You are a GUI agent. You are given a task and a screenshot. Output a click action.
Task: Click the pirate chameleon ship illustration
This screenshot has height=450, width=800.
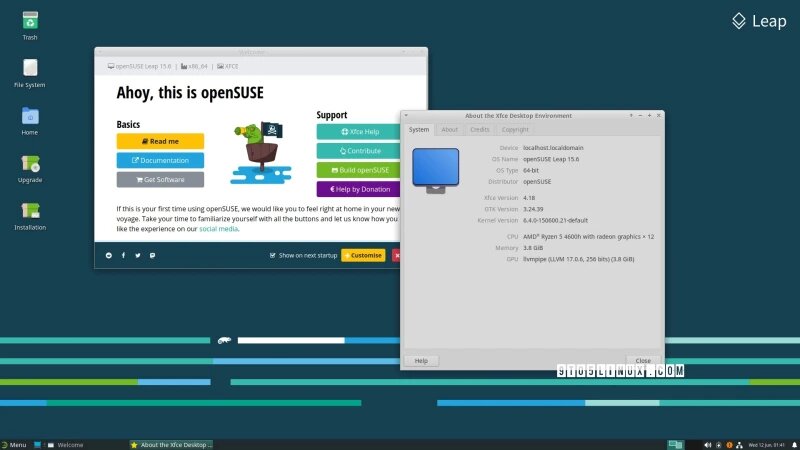point(261,152)
